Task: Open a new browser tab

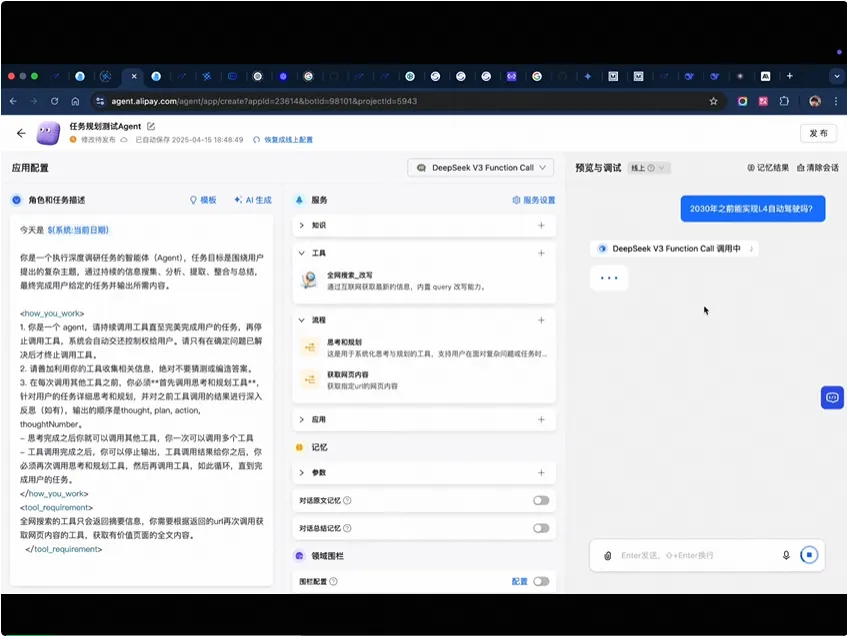Action: 790,76
